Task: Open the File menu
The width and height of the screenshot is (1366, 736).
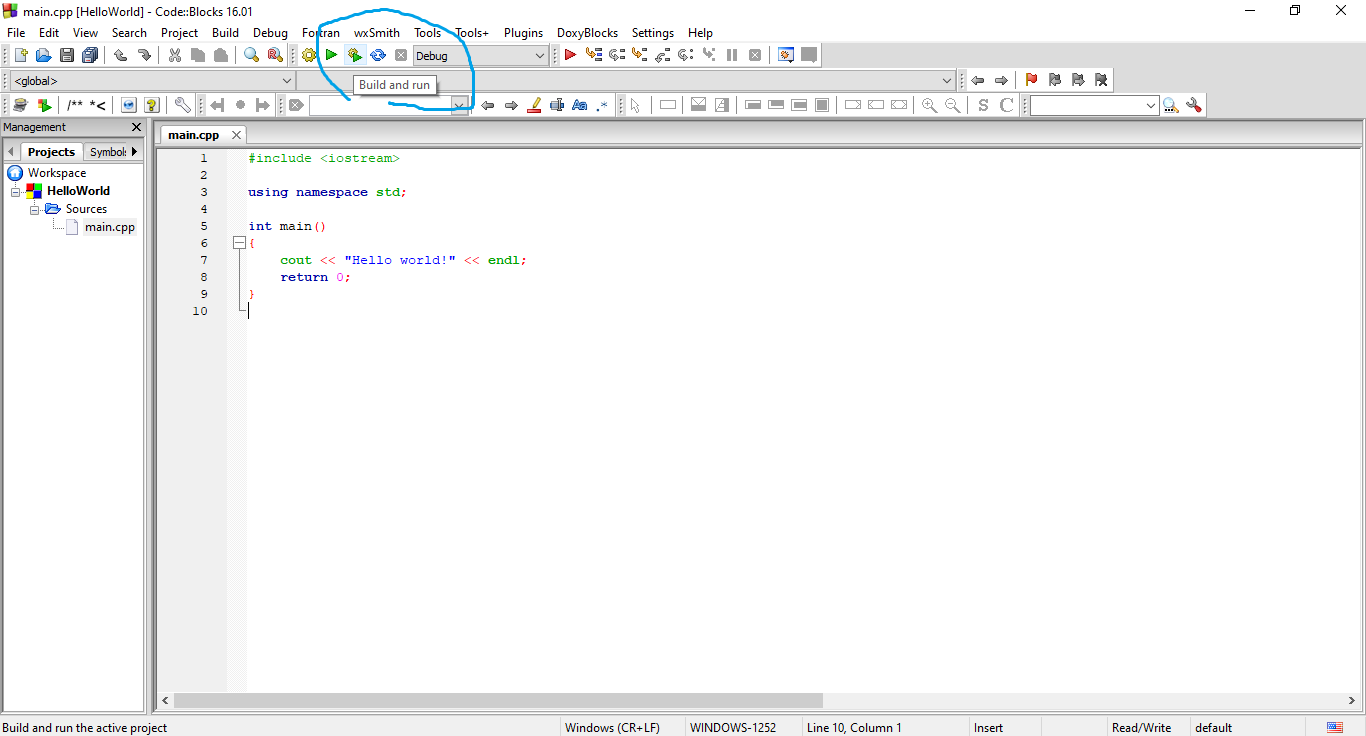Action: (16, 33)
